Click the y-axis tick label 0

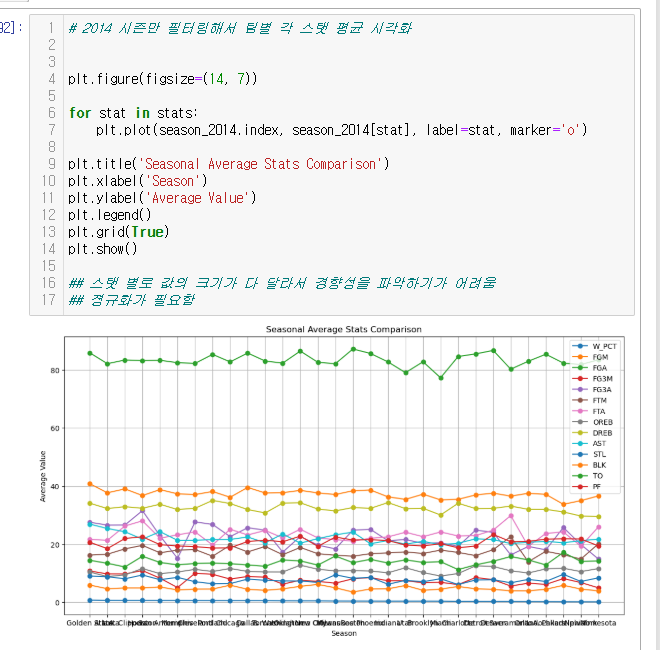click(57, 603)
